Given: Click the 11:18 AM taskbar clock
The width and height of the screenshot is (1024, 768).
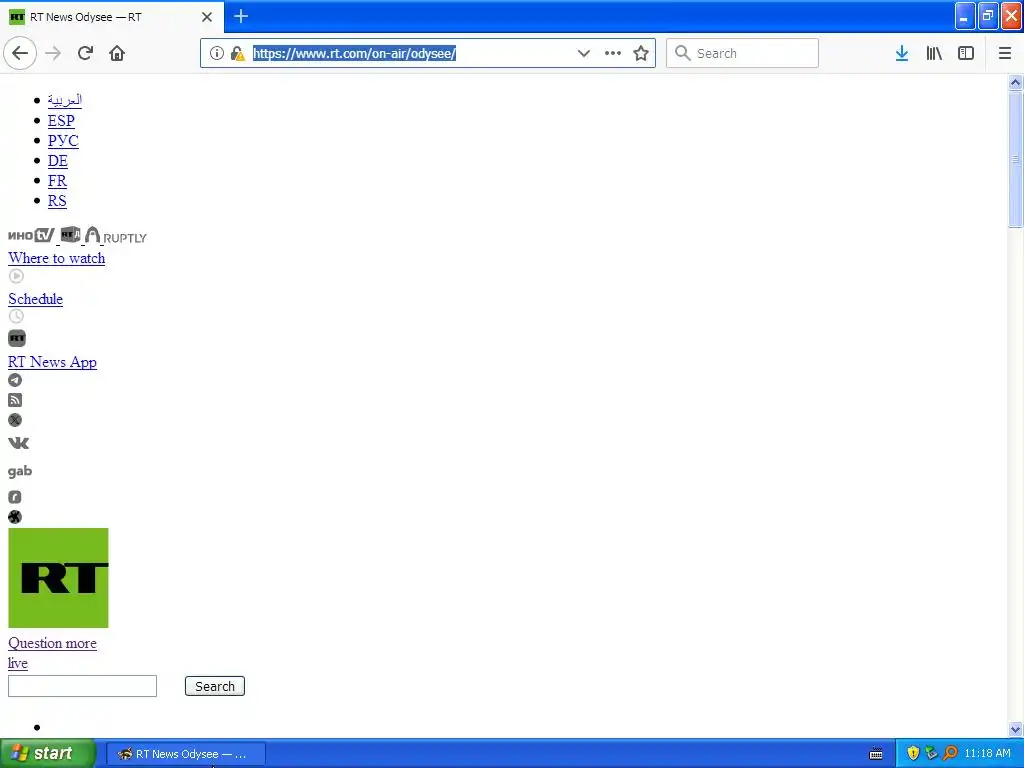Looking at the screenshot, I should tap(987, 754).
